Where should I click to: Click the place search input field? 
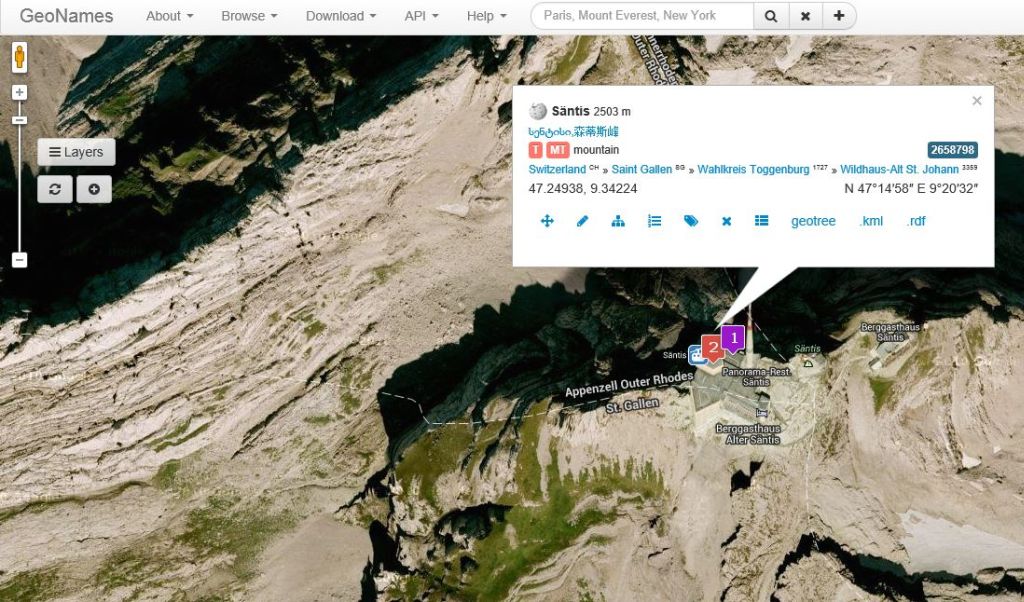[642, 16]
